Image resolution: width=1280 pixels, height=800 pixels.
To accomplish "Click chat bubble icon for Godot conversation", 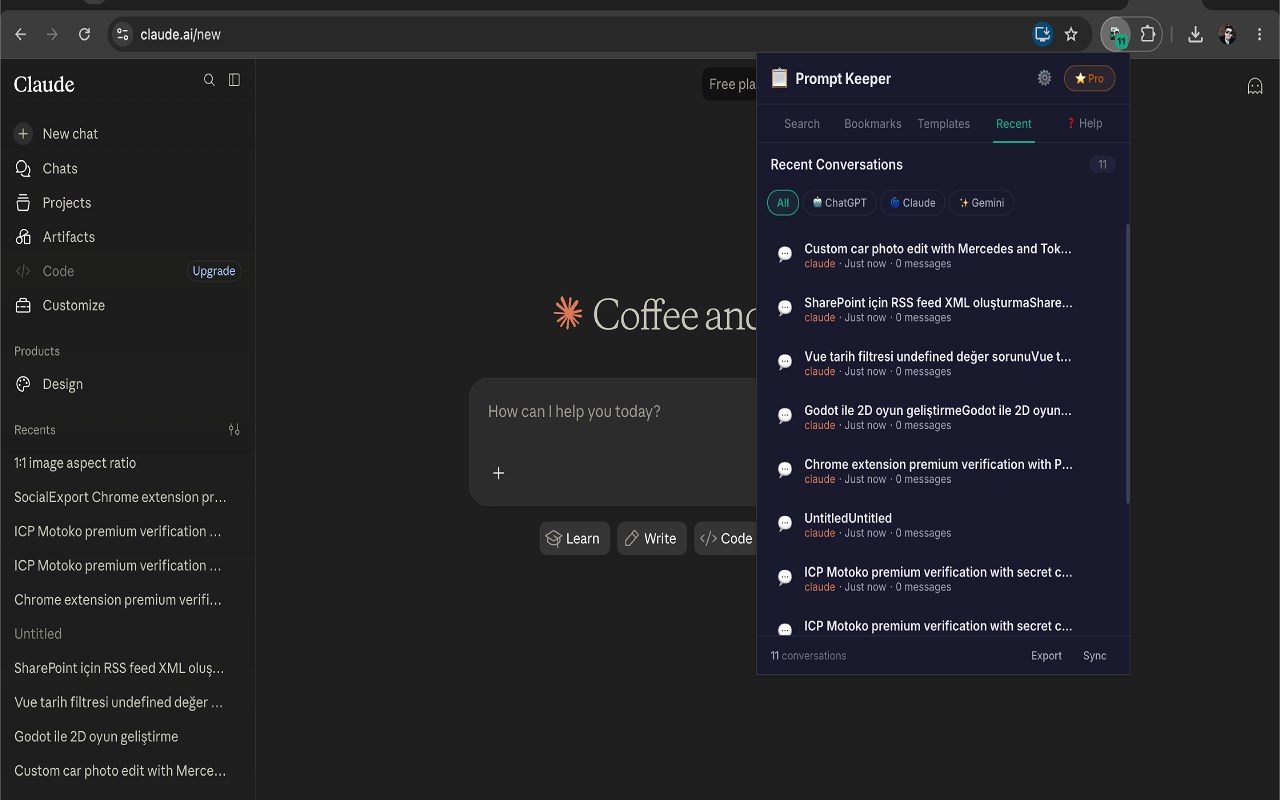I will [785, 417].
